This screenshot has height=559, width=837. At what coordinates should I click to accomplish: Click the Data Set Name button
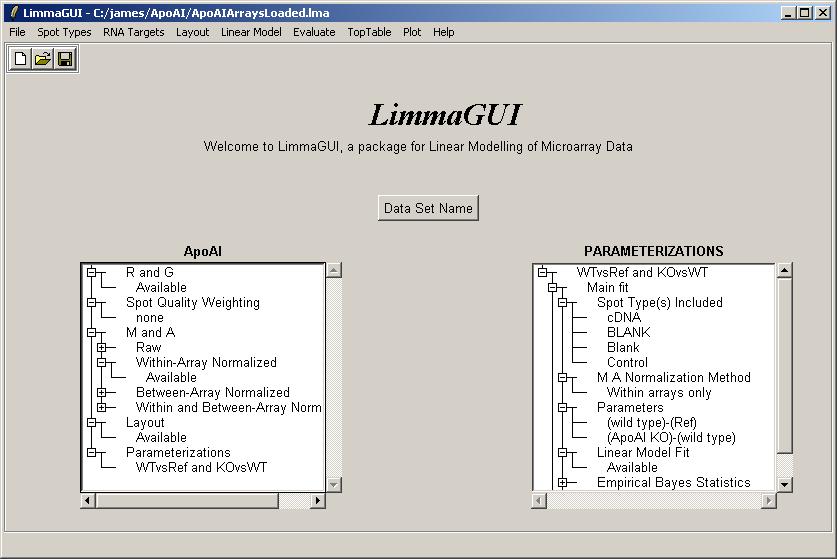(x=428, y=208)
